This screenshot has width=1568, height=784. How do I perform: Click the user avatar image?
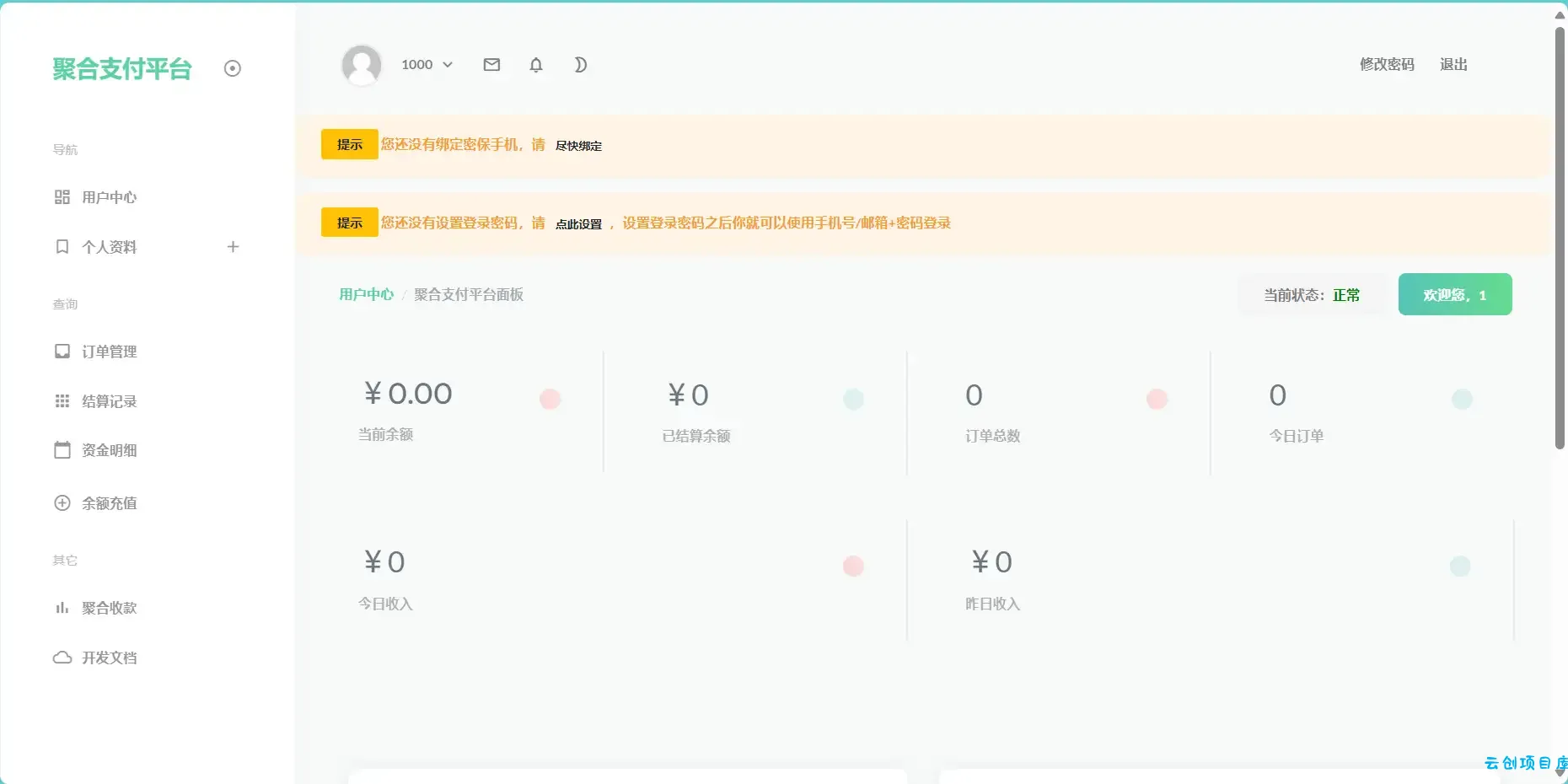pyautogui.click(x=362, y=65)
